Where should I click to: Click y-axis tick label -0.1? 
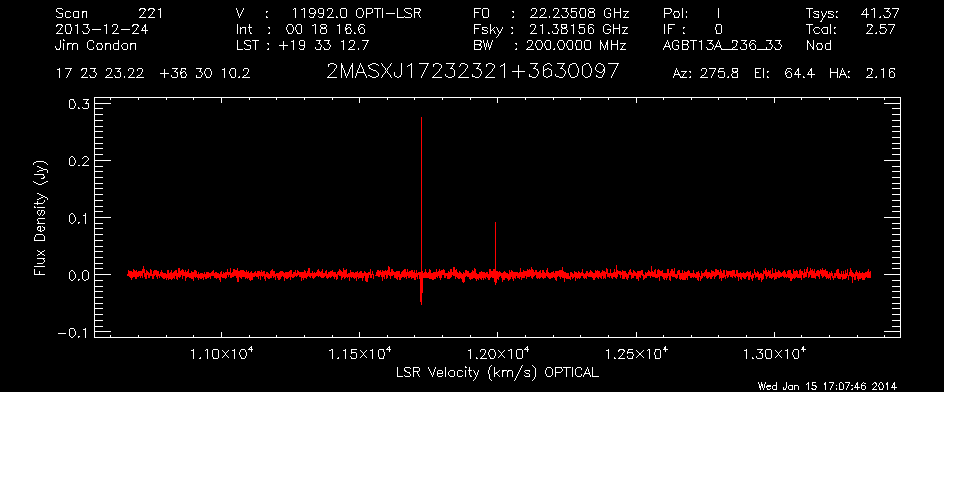(x=74, y=332)
